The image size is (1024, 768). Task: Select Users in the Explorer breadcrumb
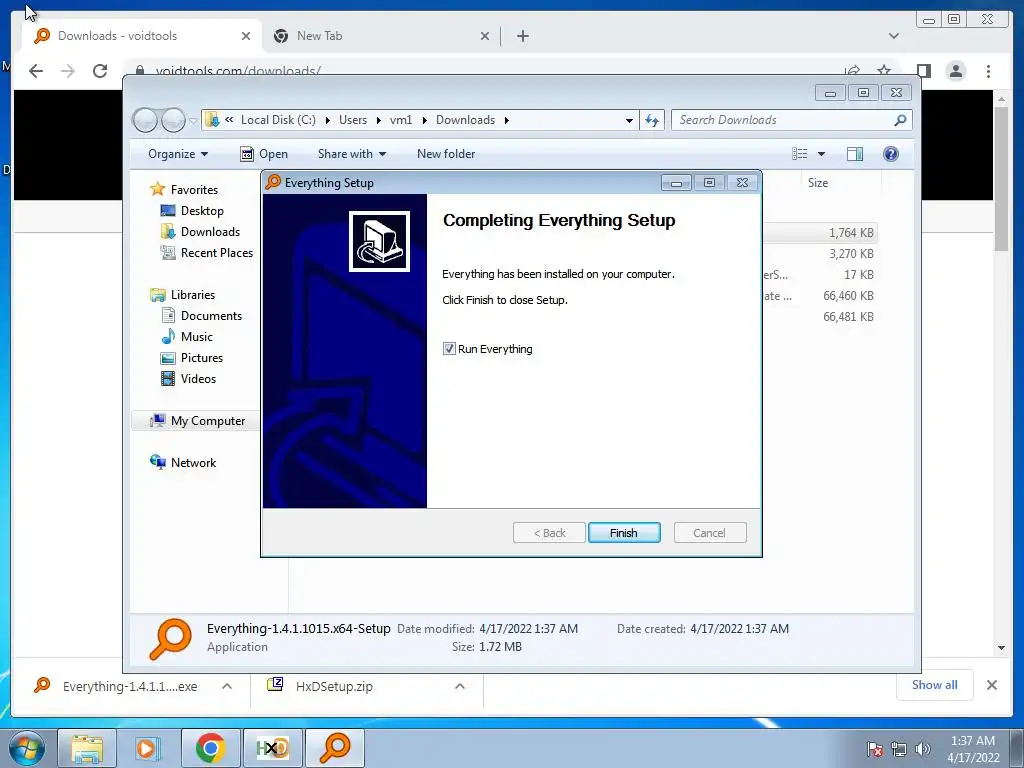point(353,120)
